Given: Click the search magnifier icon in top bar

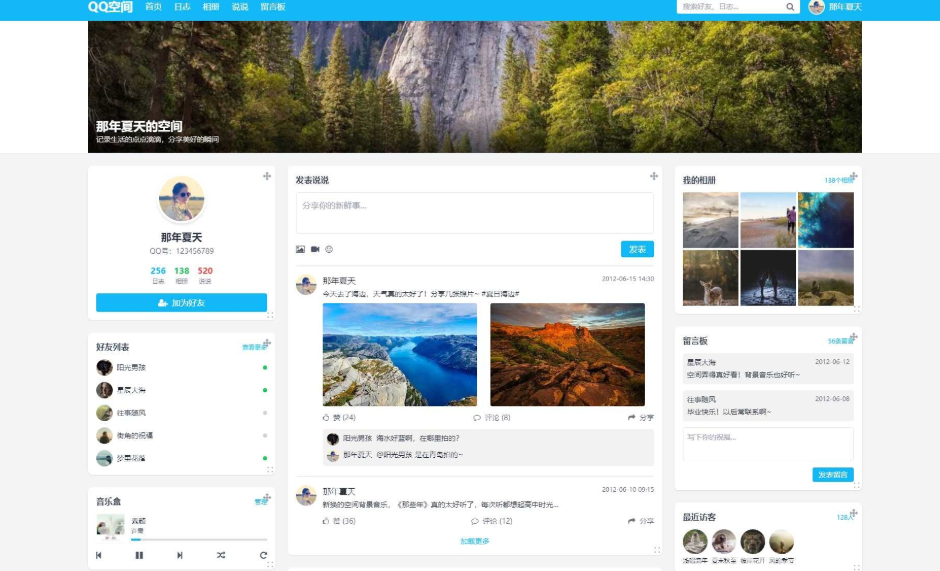Looking at the screenshot, I should [790, 7].
